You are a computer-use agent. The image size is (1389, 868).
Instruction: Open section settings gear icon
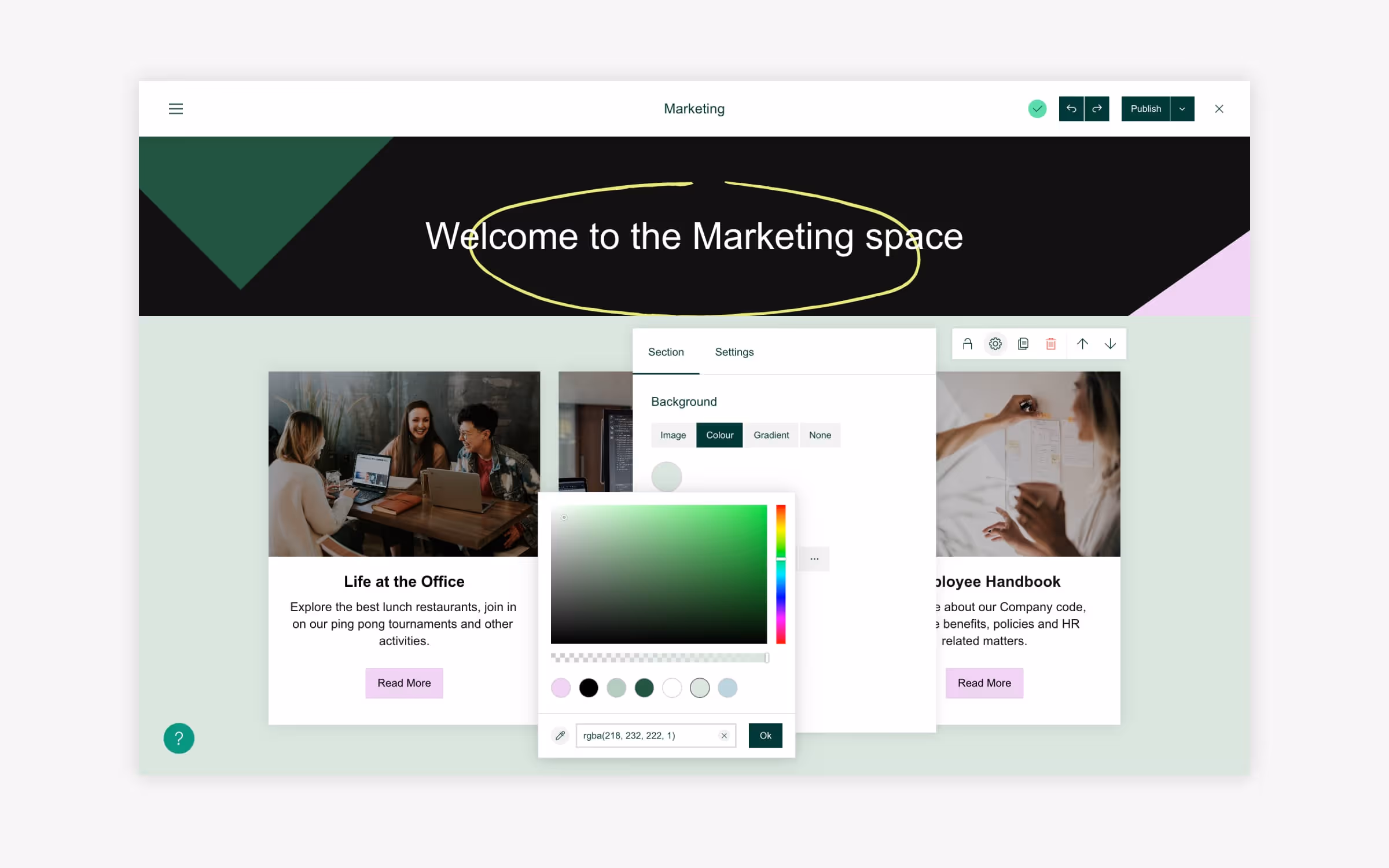(995, 344)
